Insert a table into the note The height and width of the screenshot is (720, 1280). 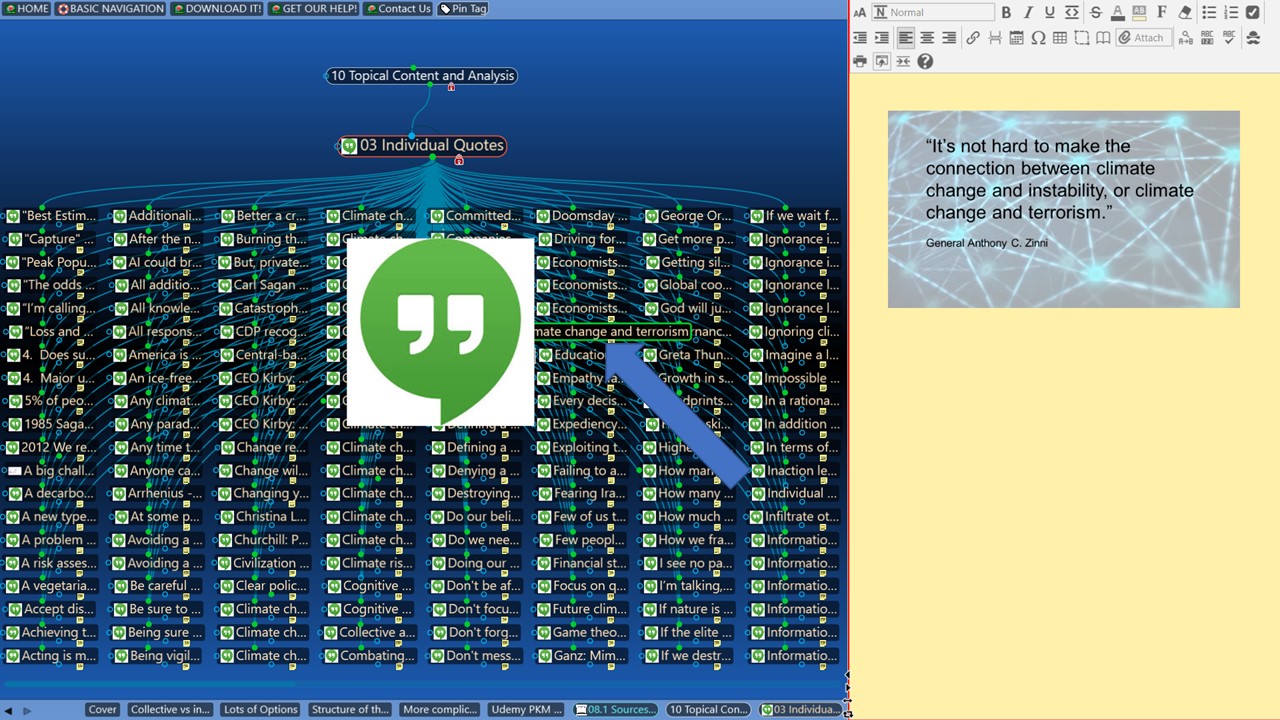[1060, 38]
